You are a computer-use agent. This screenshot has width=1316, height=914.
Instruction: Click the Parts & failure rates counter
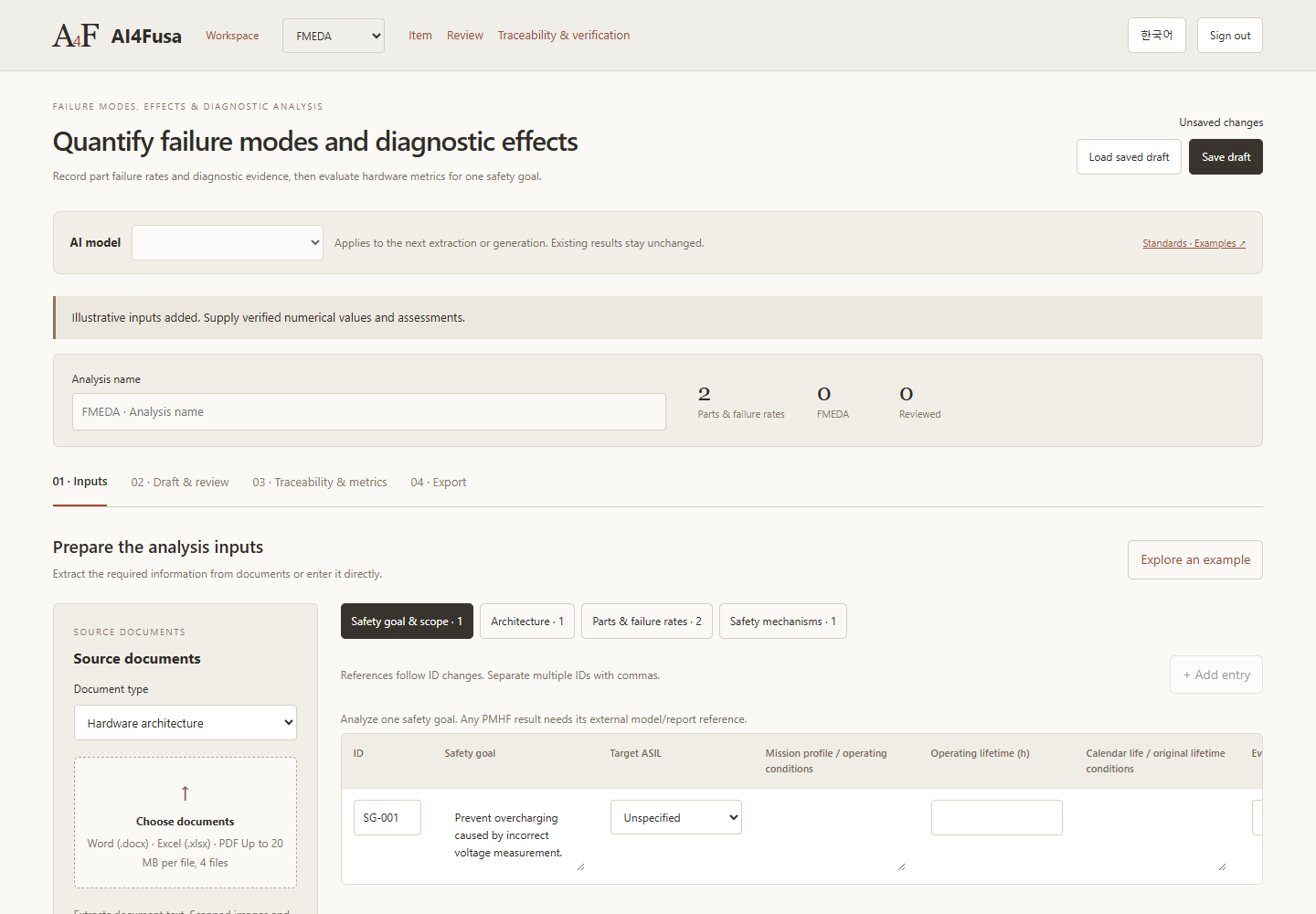pos(741,402)
